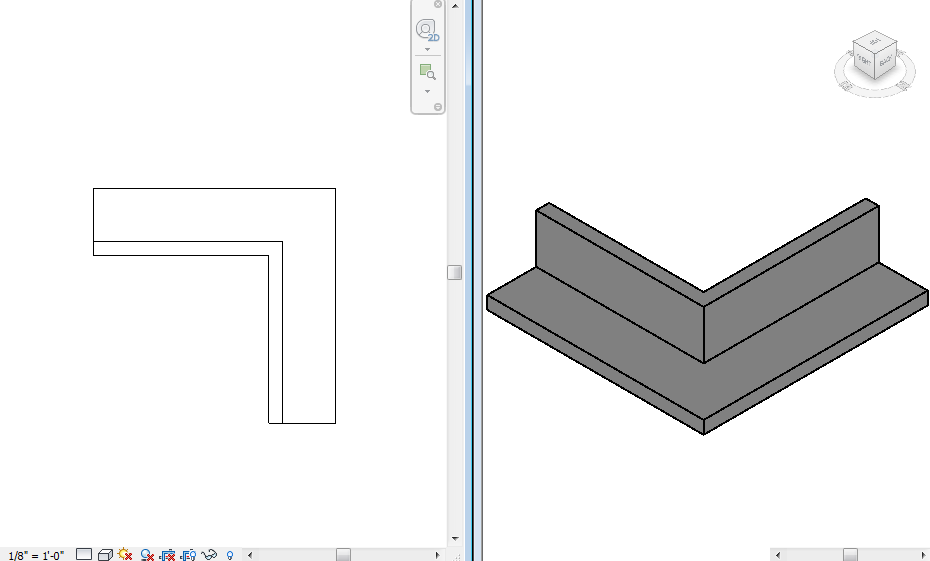Click the 2D Steering Wheel icon
The height and width of the screenshot is (561, 930).
(427, 30)
